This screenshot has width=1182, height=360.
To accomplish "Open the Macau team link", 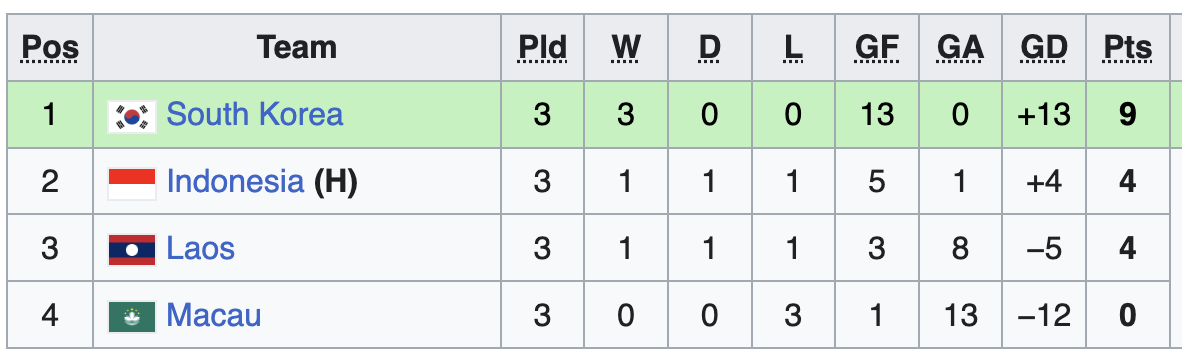I will pyautogui.click(x=213, y=315).
